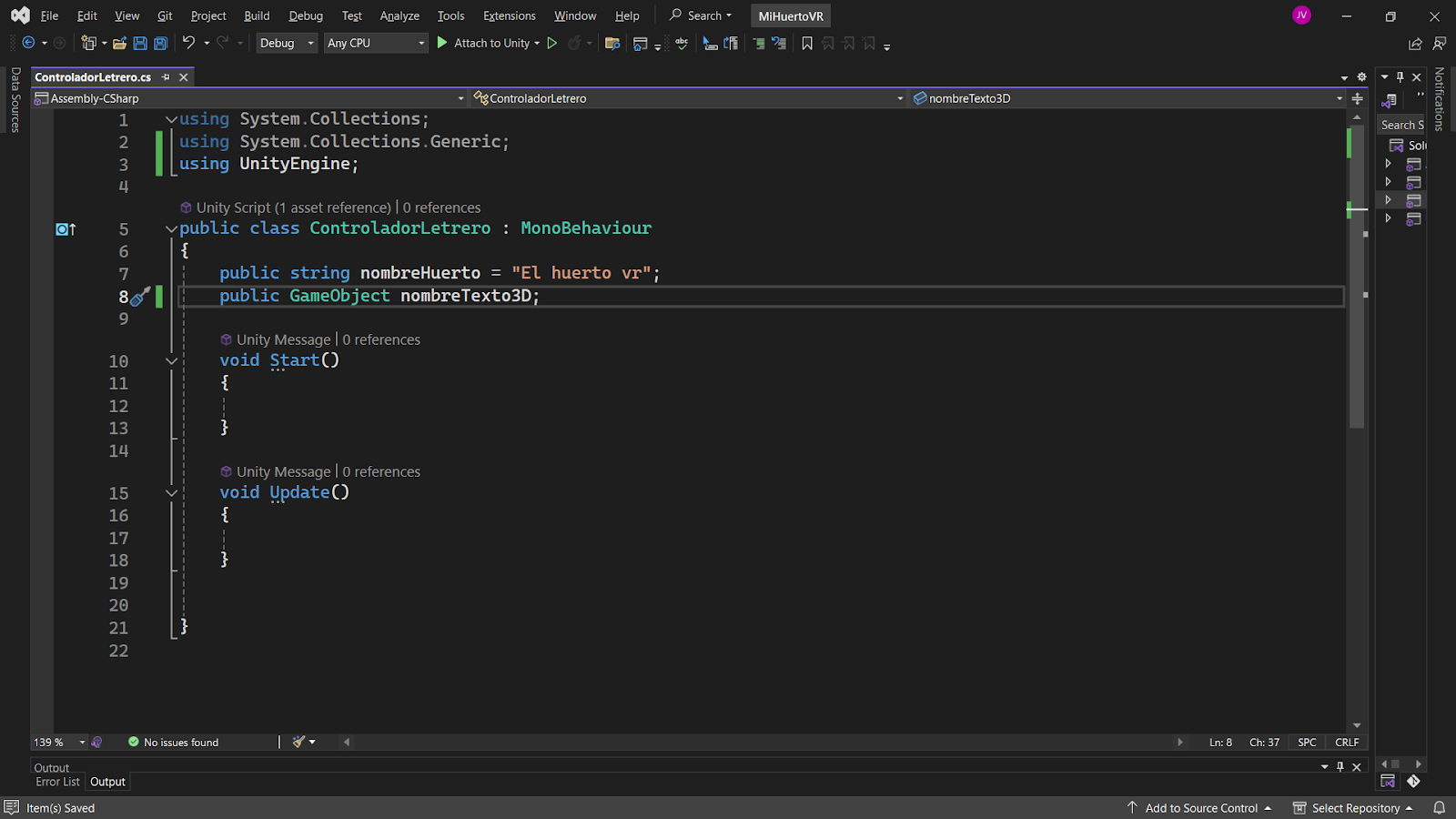
Task: Open the Extensions menu
Action: click(509, 15)
